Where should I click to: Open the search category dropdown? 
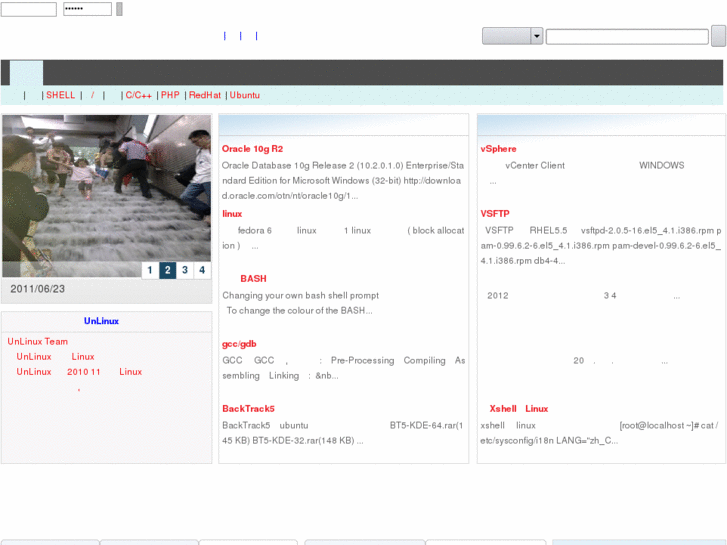(513, 36)
